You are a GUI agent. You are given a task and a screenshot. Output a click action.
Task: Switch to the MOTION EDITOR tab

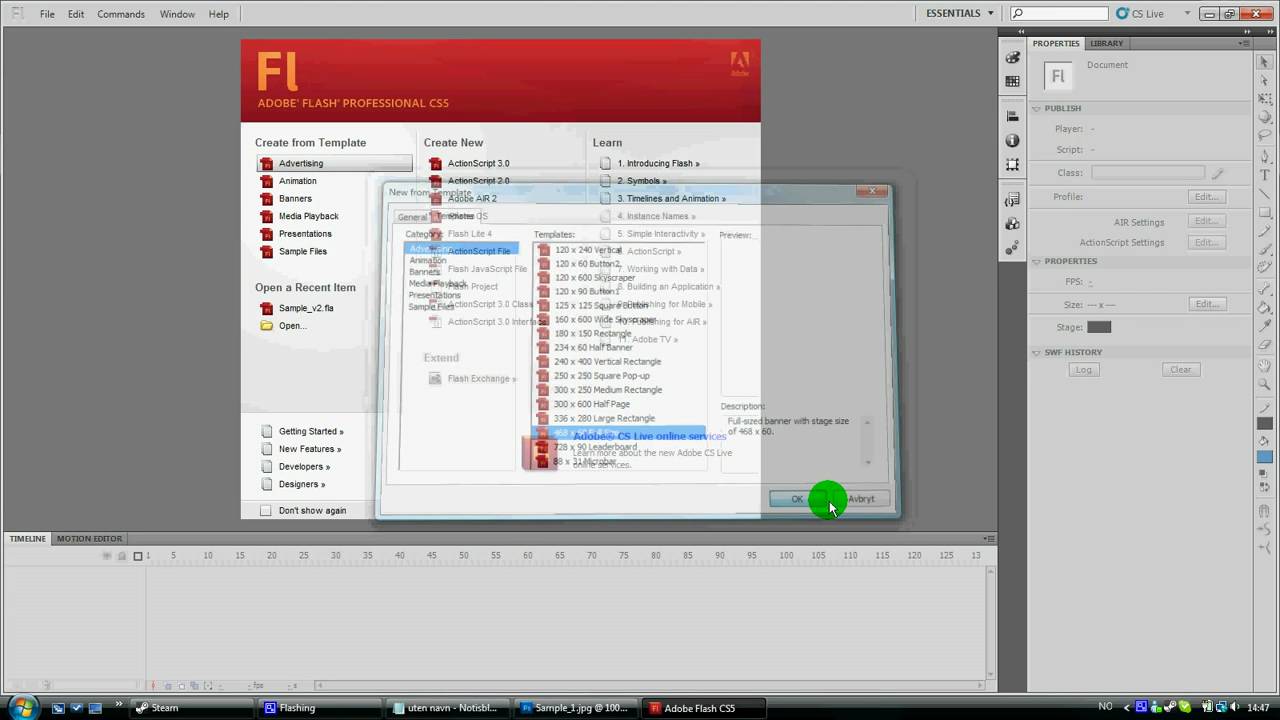pos(89,538)
